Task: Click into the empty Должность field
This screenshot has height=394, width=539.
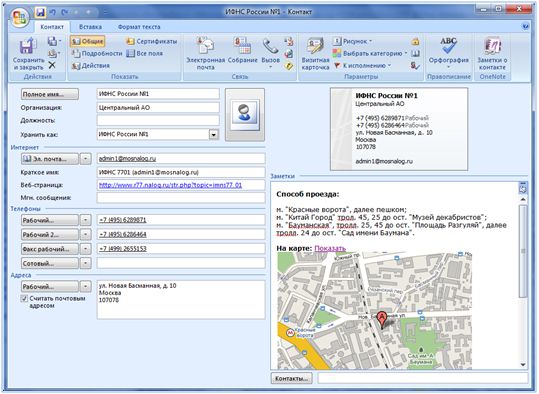Action: click(158, 120)
